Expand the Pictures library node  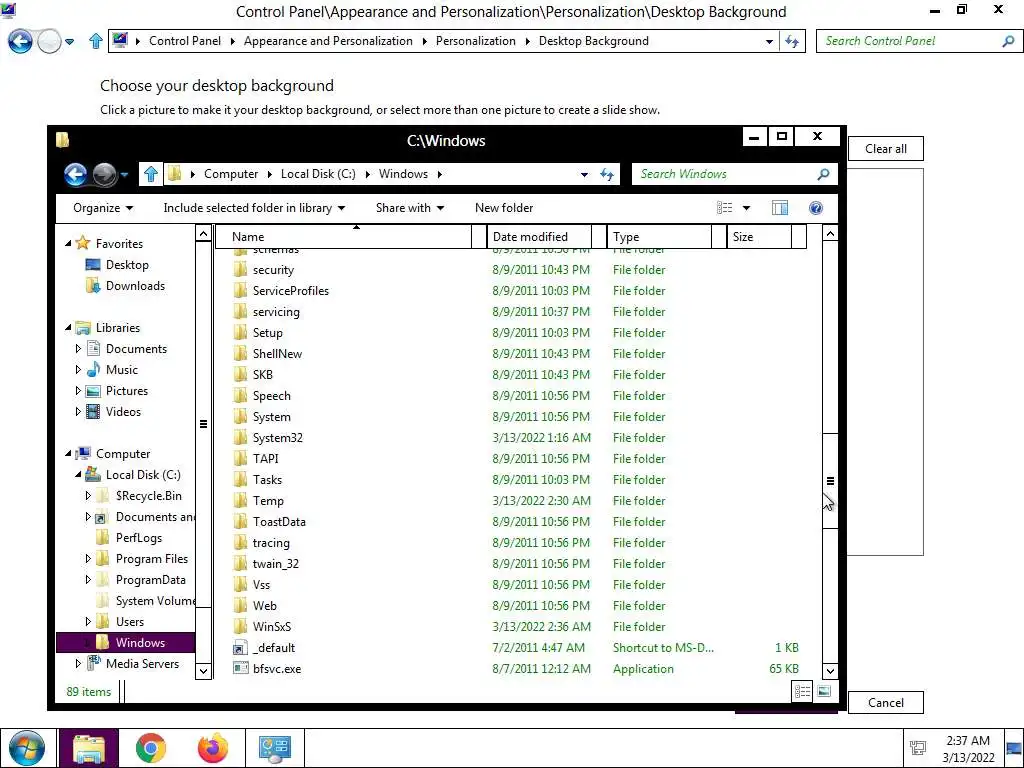coord(78,391)
